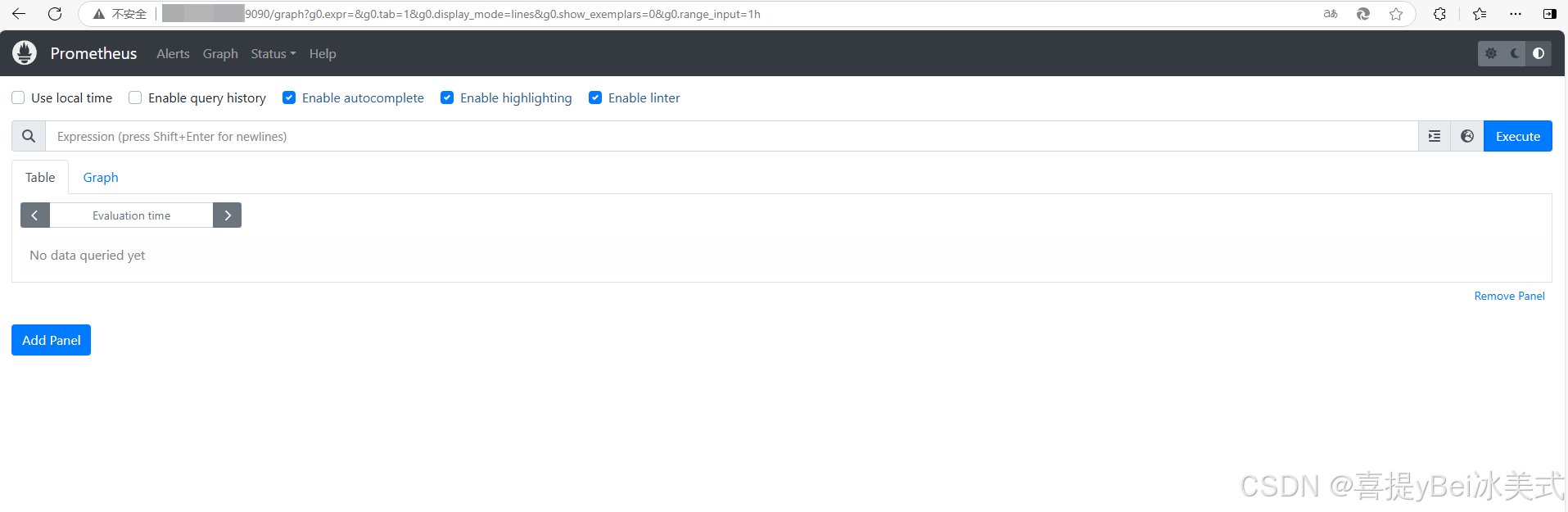Viewport: 1568px width, 512px height.
Task: Reload the page with the refresh icon
Action: [55, 14]
